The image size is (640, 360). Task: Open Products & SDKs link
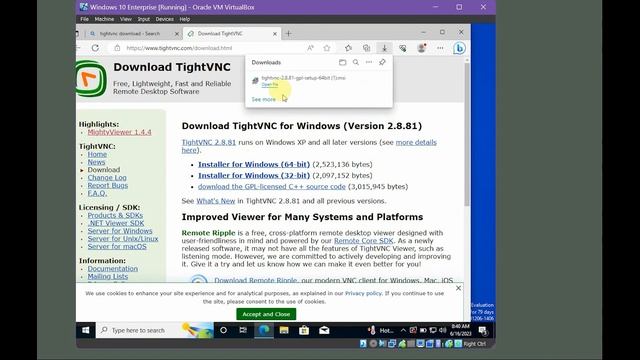point(115,215)
